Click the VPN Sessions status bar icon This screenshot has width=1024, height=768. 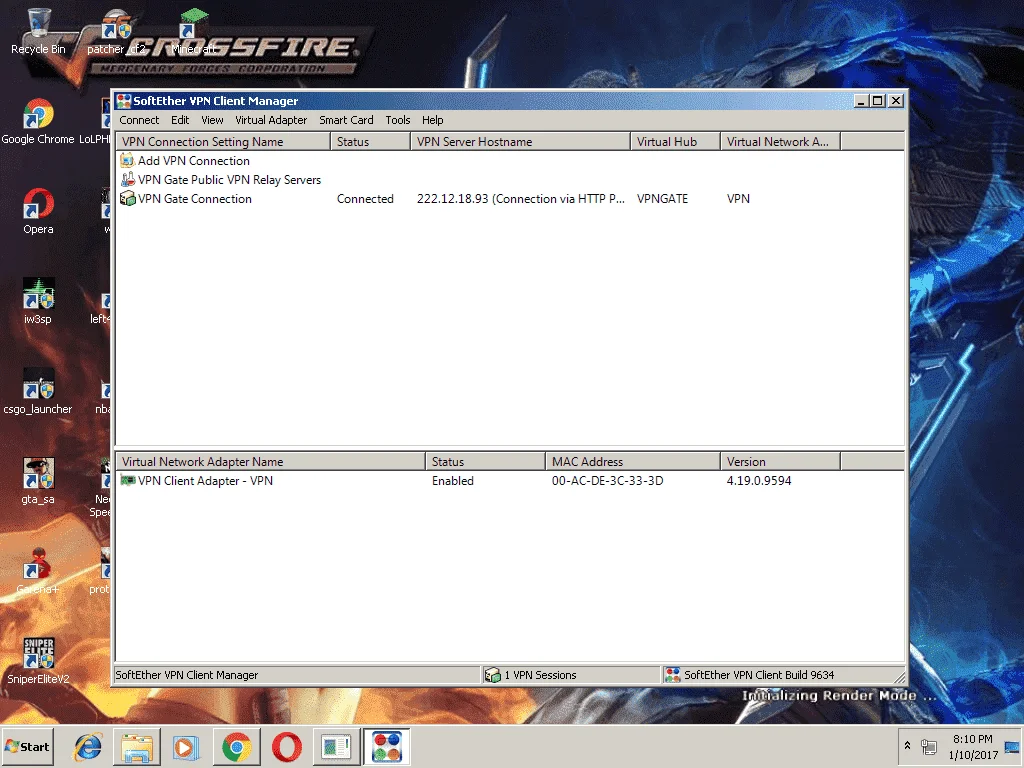click(492, 675)
